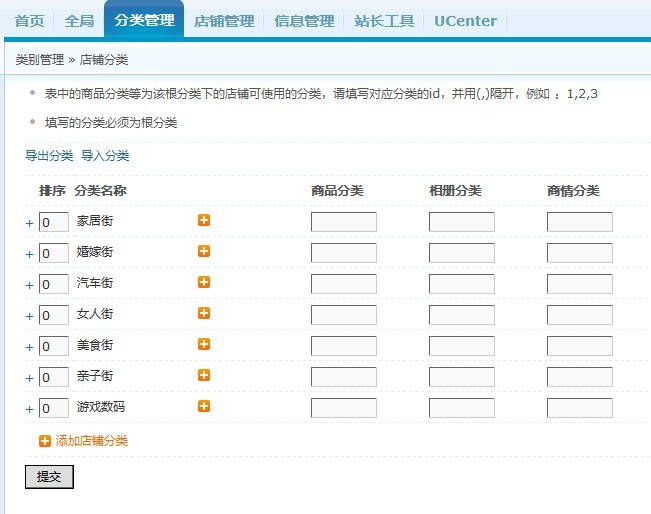
Task: Switch to the 店铺管理 tab
Action: [224, 21]
